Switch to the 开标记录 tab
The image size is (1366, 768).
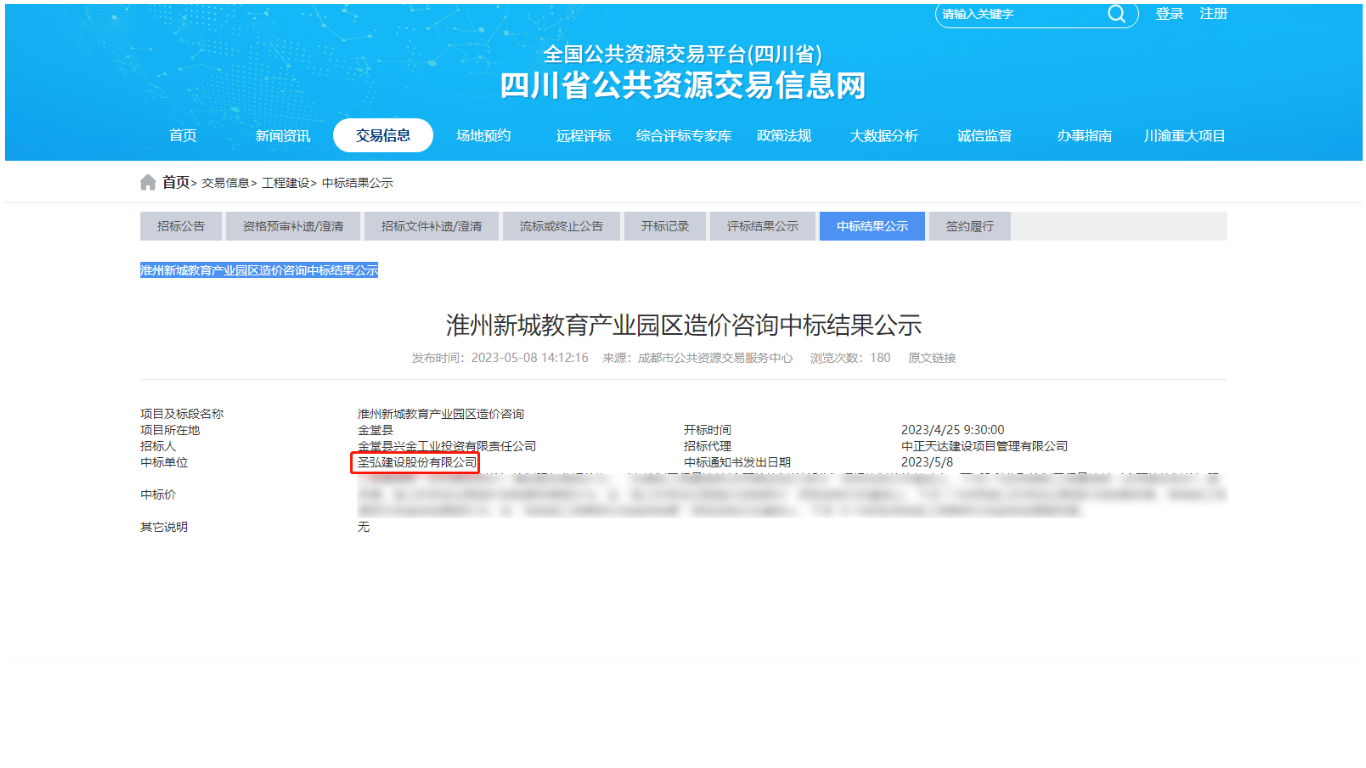[x=665, y=226]
